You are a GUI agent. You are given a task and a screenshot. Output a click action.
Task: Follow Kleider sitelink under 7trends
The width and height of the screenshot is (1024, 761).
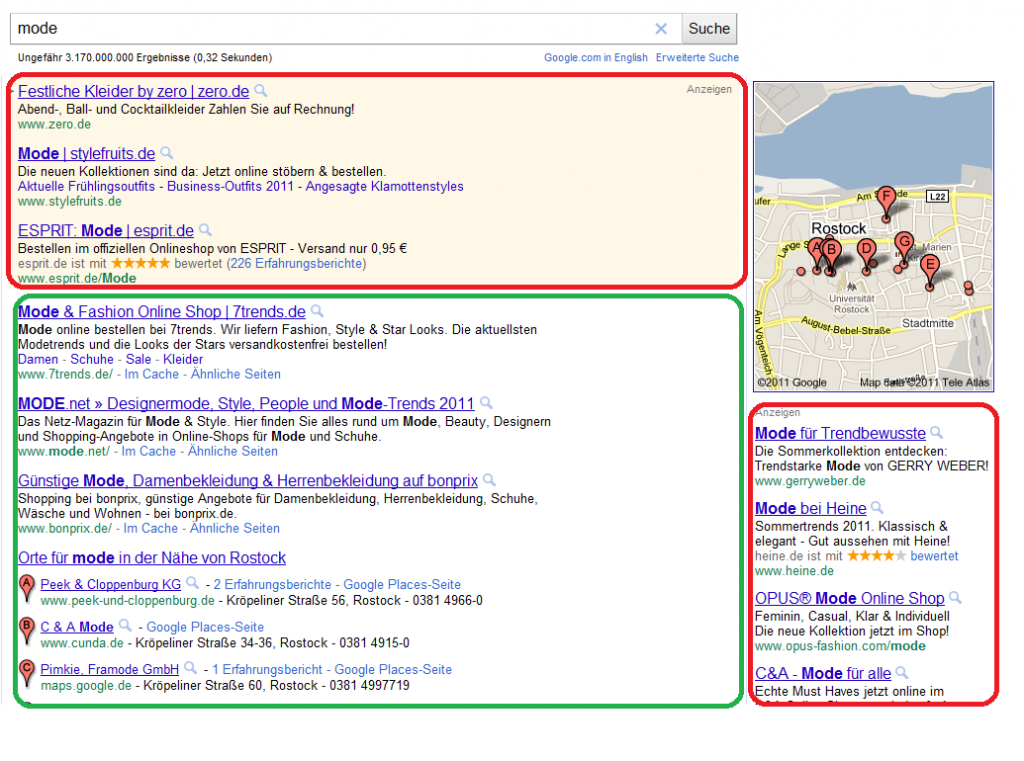point(183,359)
